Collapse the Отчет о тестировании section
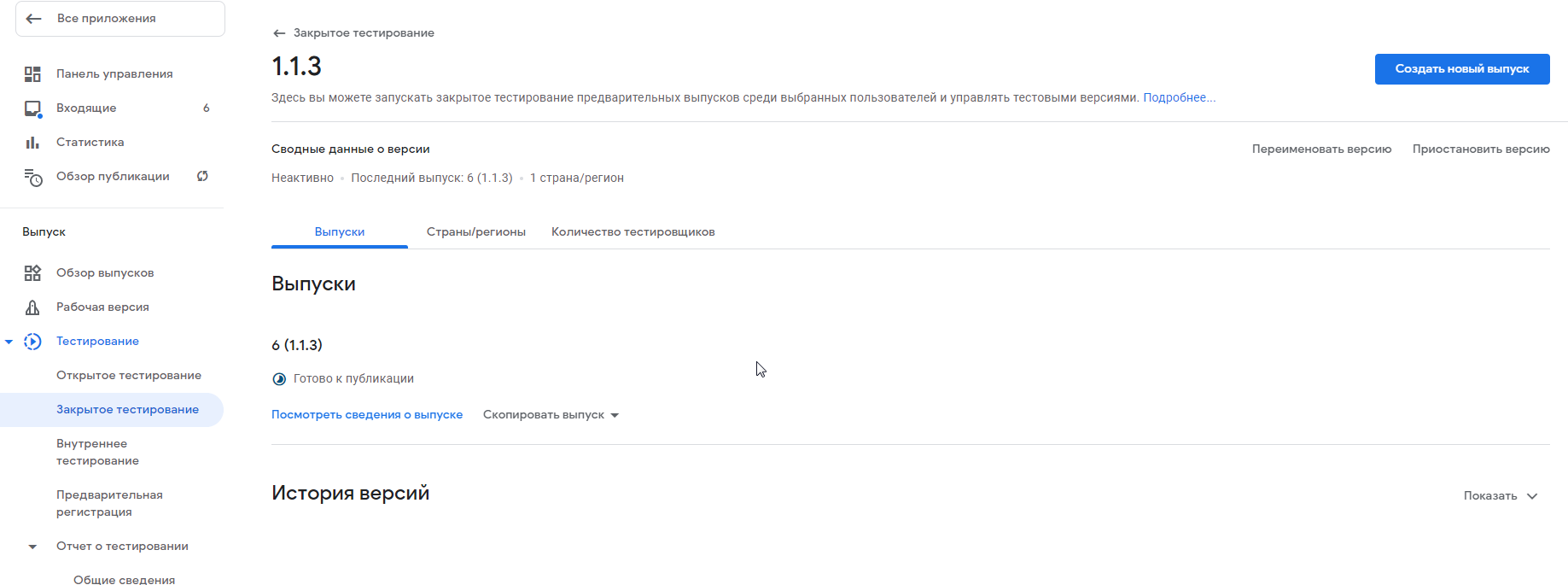This screenshot has height=585, width=1568. tap(32, 547)
